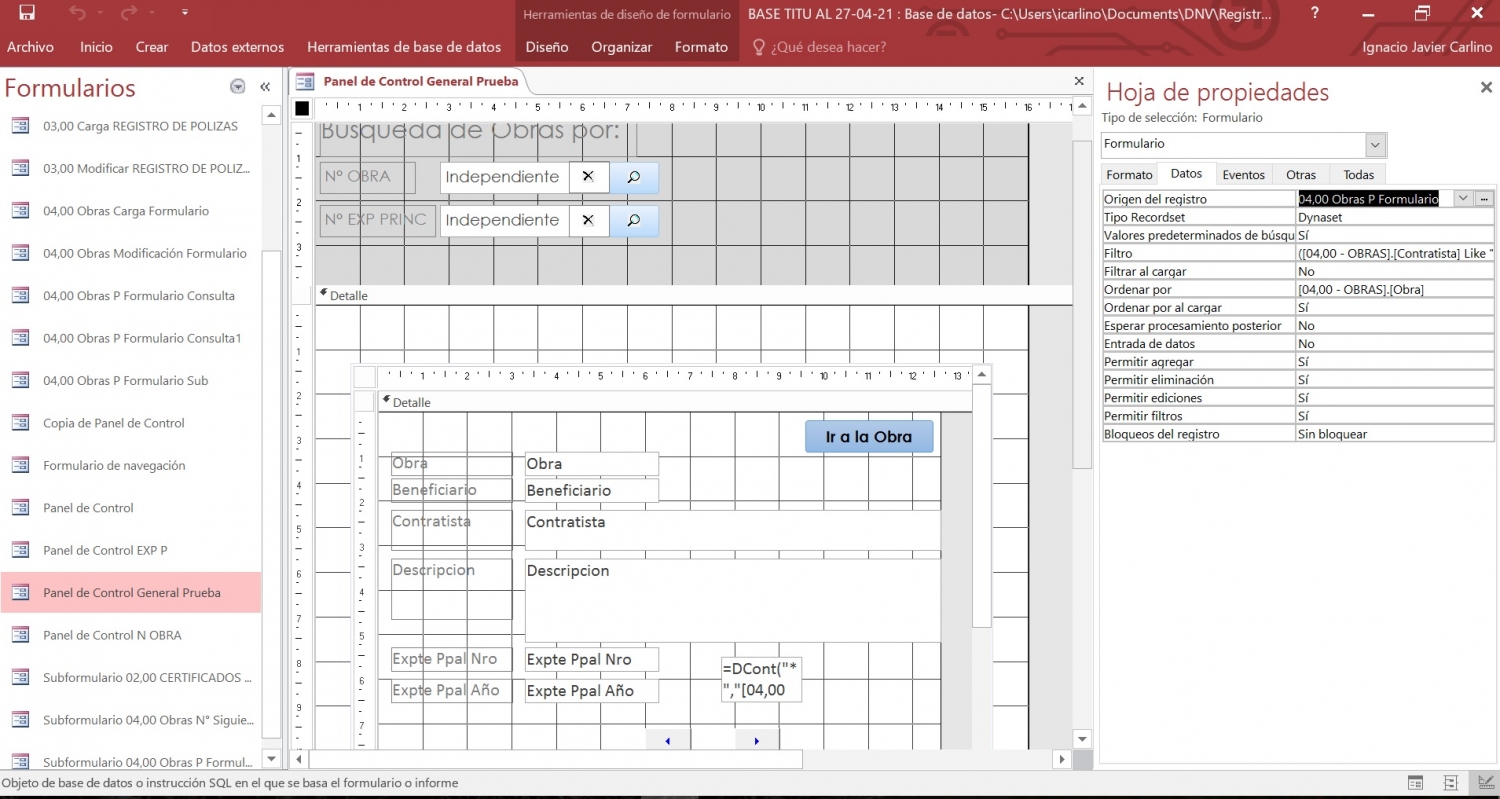This screenshot has width=1500, height=799.
Task: Select the Formato ribbon tab
Action: pyautogui.click(x=701, y=47)
